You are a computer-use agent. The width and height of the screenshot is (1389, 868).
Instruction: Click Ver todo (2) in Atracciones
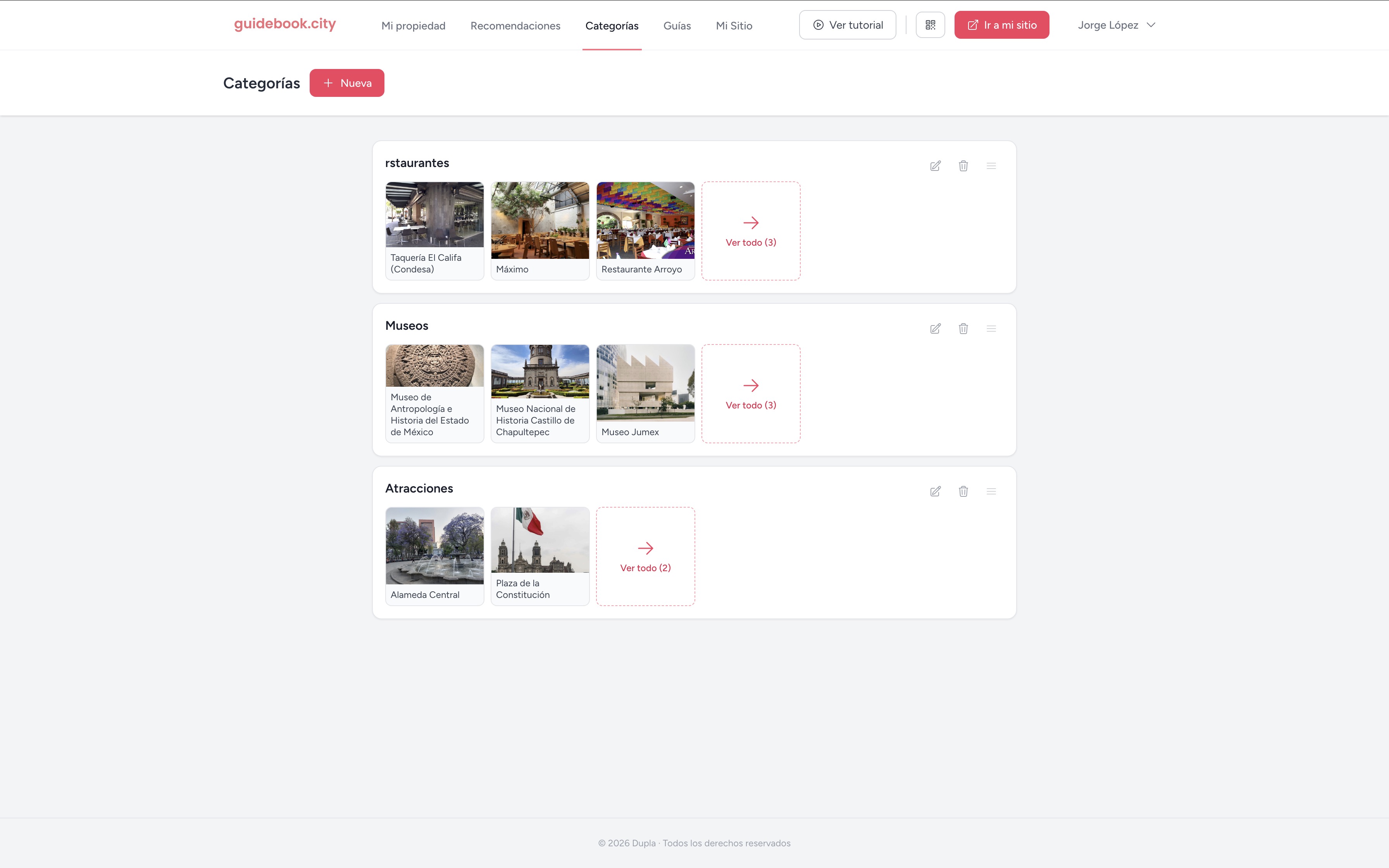(645, 556)
